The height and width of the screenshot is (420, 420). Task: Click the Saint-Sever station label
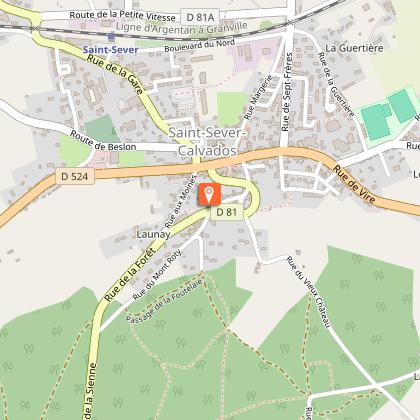pyautogui.click(x=110, y=50)
